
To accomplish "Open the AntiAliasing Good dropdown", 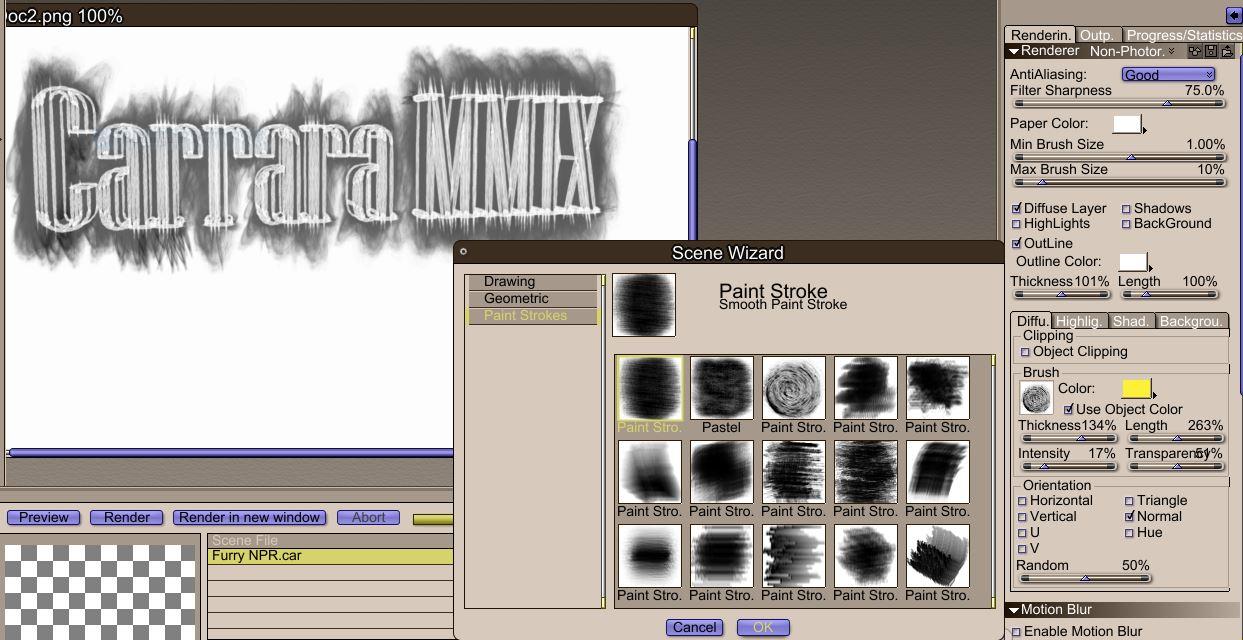I will click(x=1168, y=74).
